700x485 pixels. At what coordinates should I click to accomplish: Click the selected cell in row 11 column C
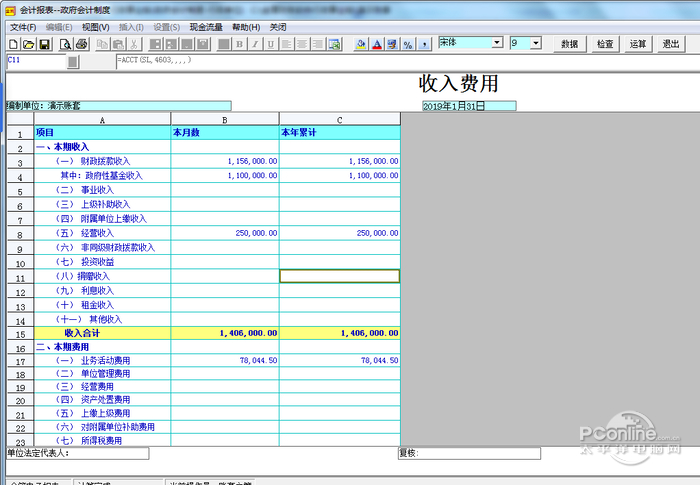[340, 276]
